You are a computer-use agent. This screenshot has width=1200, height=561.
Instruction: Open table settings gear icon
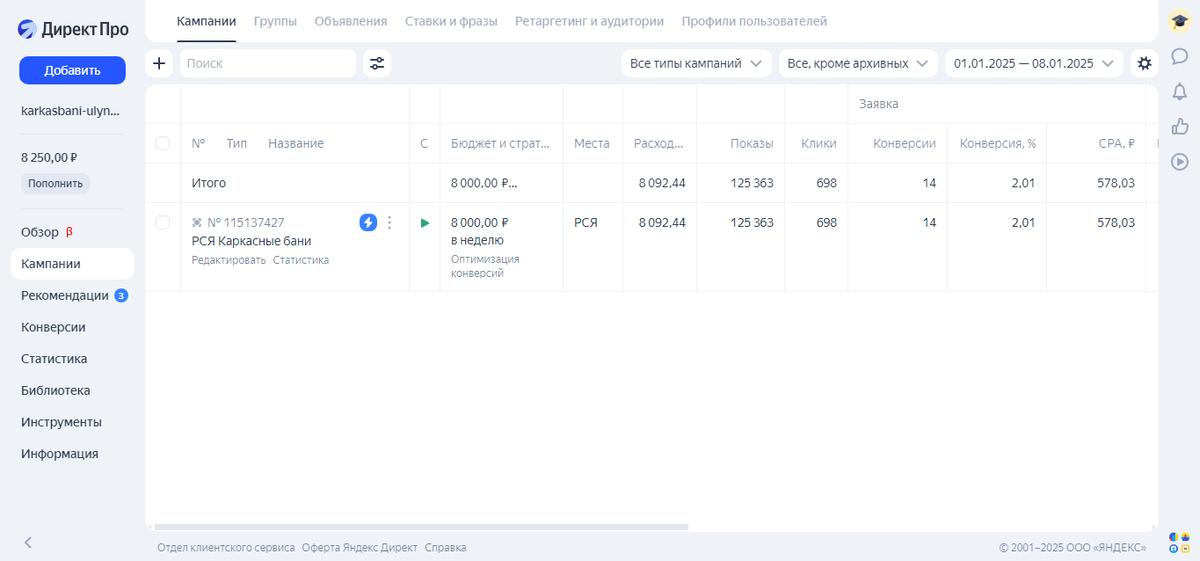[x=1144, y=63]
